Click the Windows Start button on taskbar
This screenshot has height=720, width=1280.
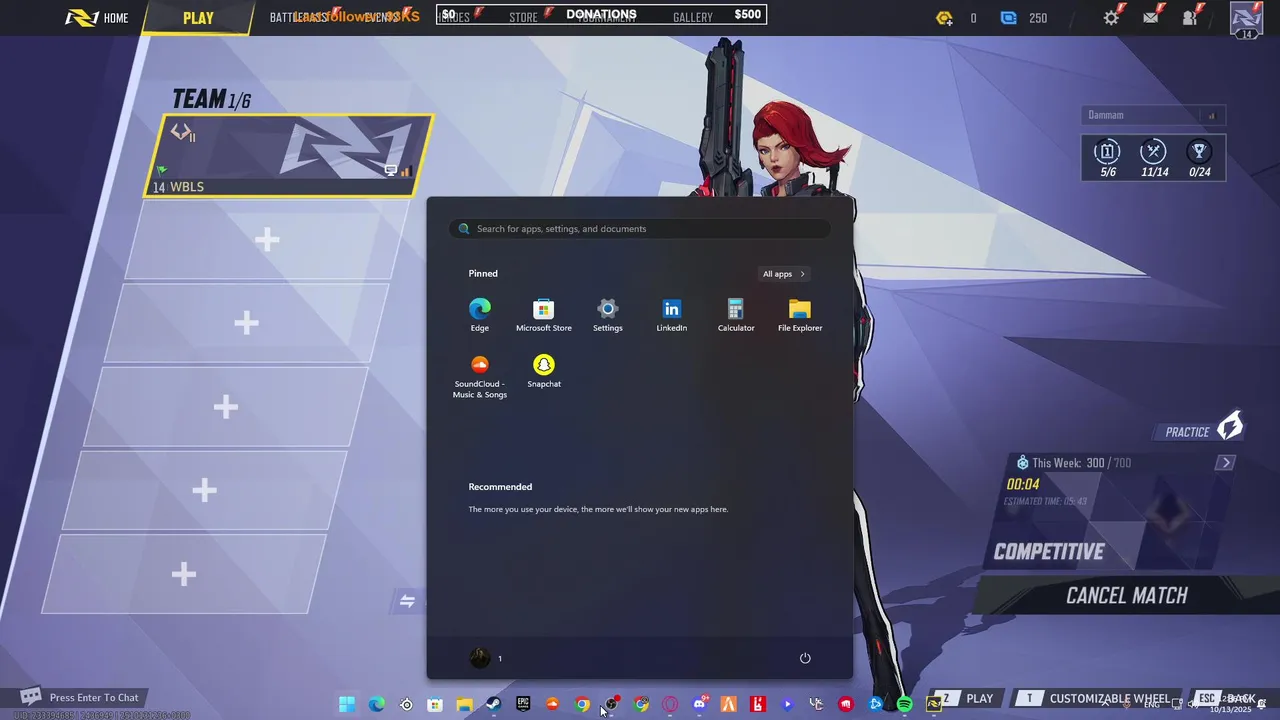tap(347, 704)
